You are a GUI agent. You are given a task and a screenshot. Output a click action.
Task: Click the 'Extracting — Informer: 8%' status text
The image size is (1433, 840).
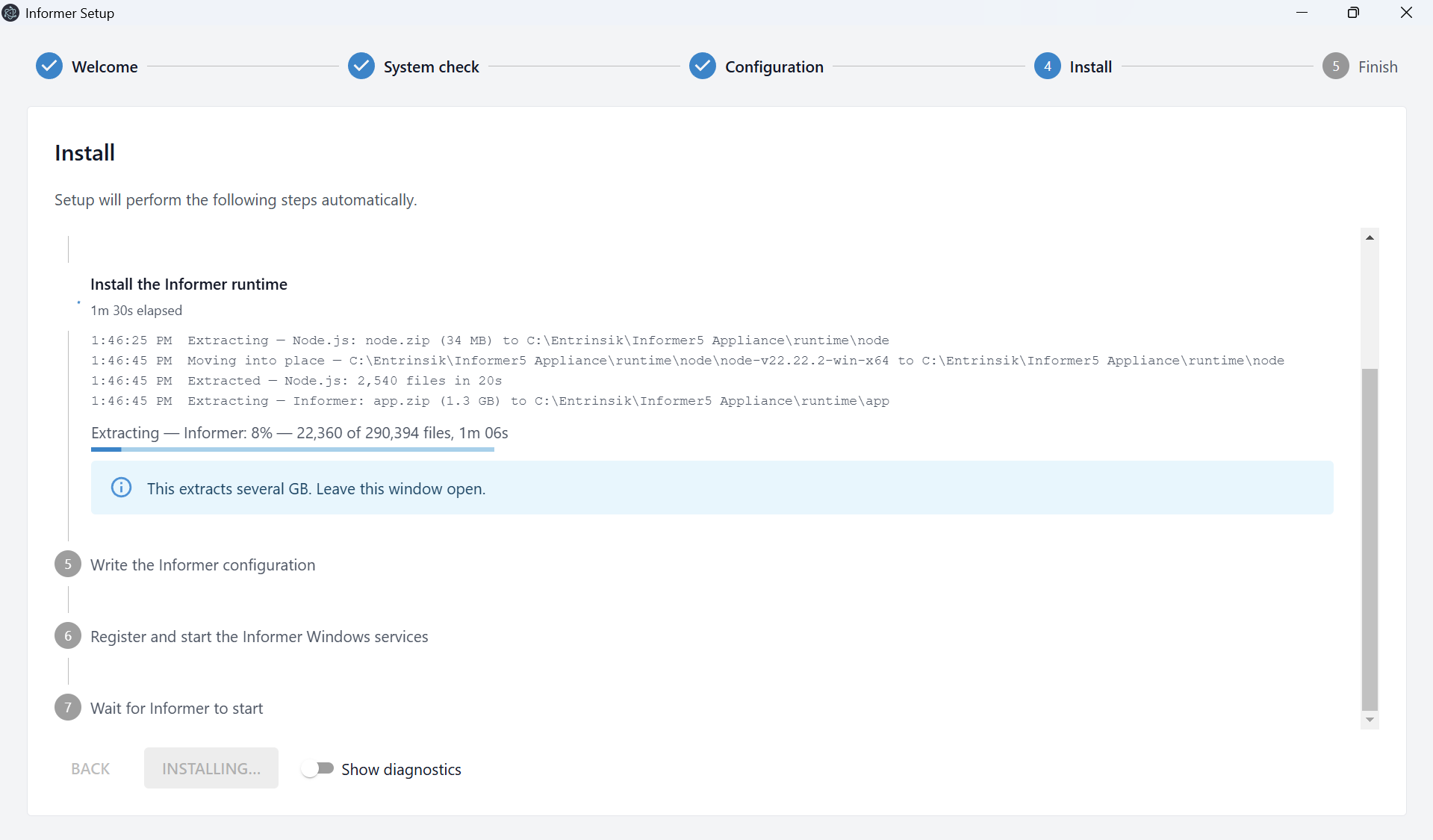299,433
